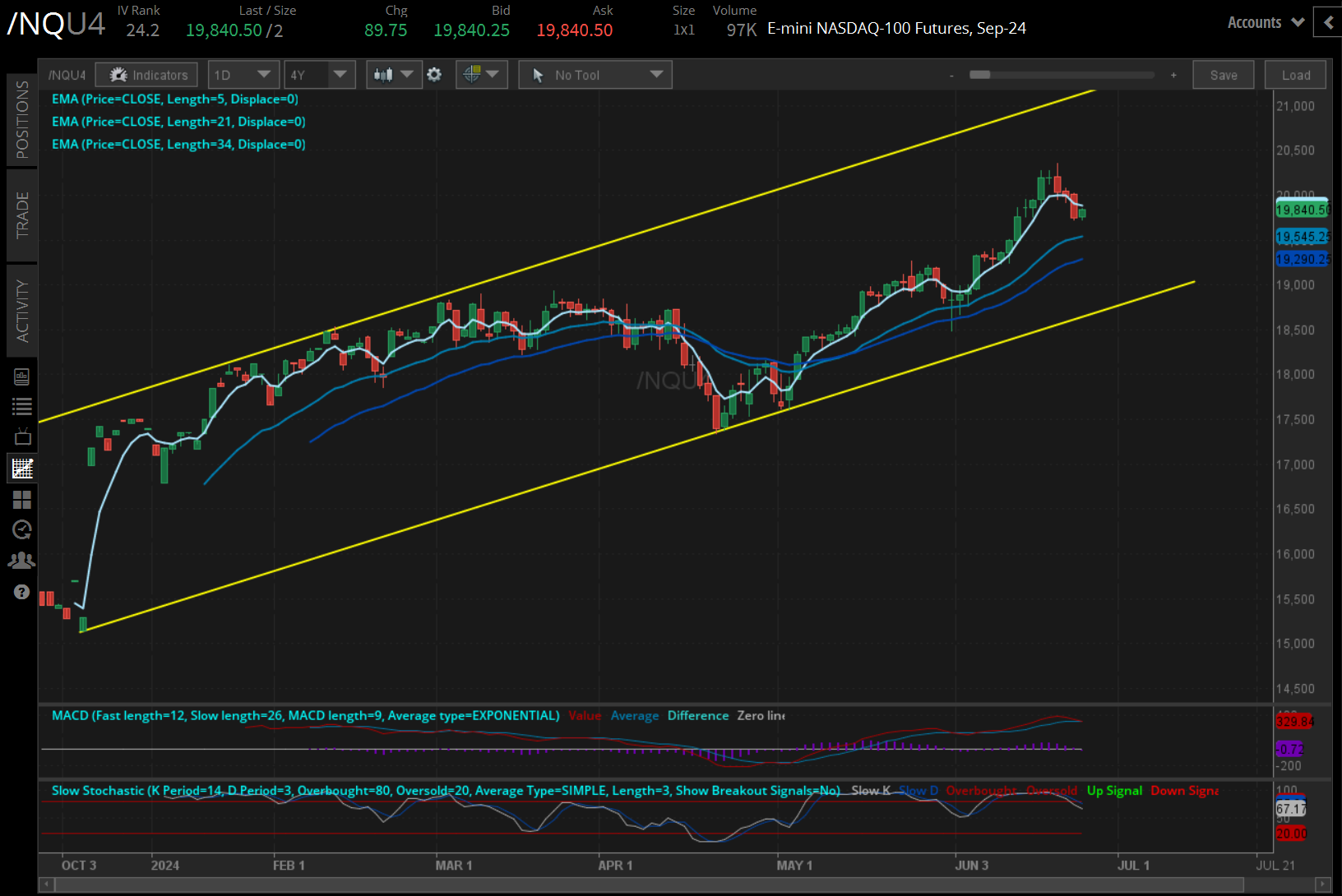Open the Indicators panel
Viewport: 1342px width, 896px height.
coord(146,75)
